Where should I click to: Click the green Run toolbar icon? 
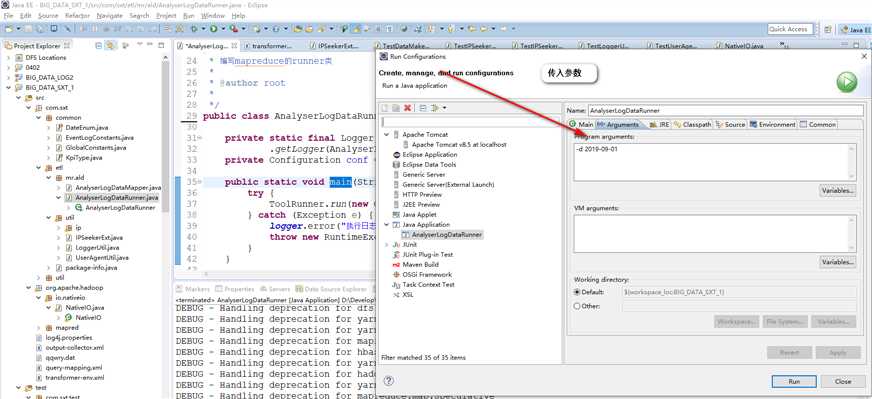pyautogui.click(x=214, y=28)
